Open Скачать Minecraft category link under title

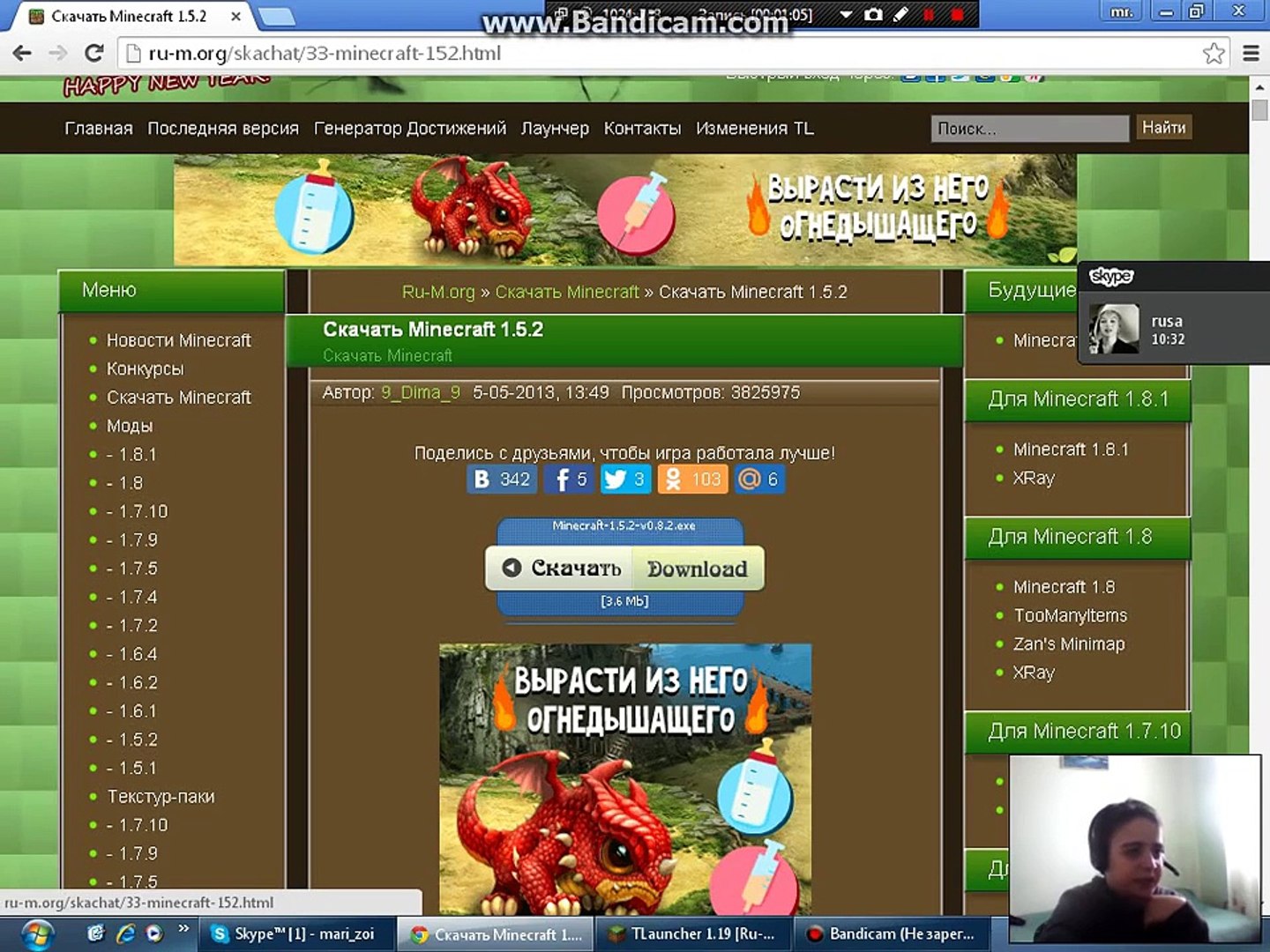pos(387,355)
